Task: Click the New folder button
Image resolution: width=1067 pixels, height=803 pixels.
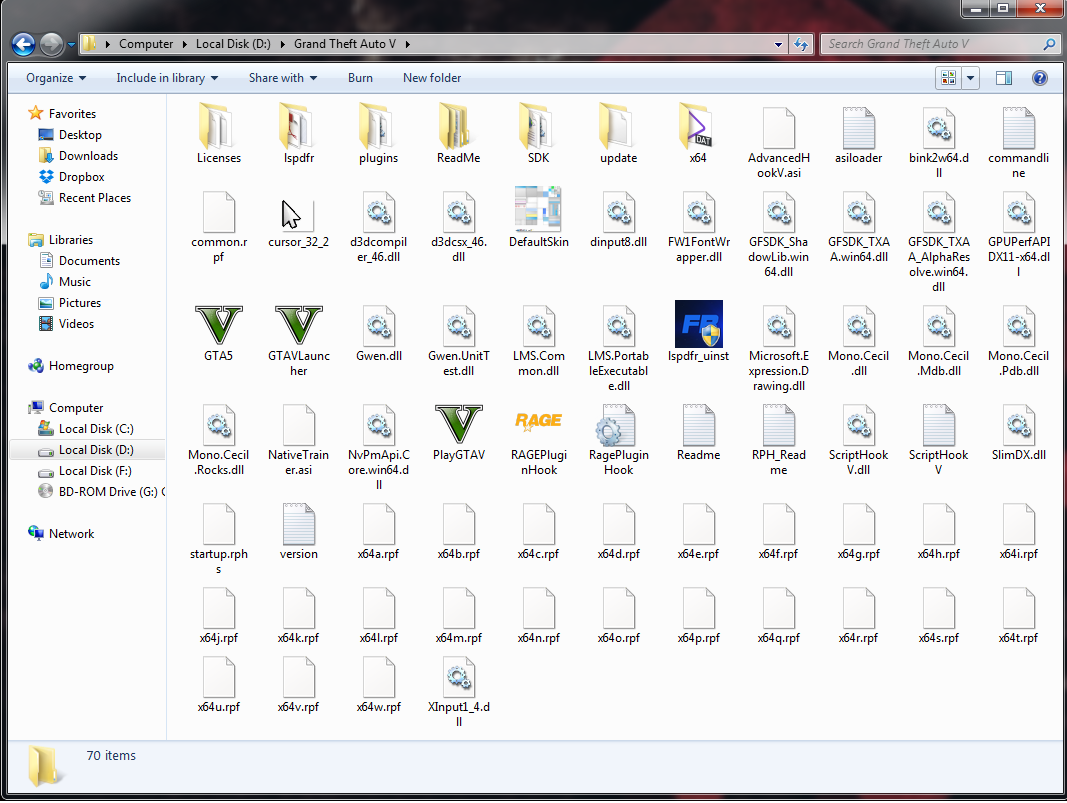Action: pyautogui.click(x=432, y=78)
